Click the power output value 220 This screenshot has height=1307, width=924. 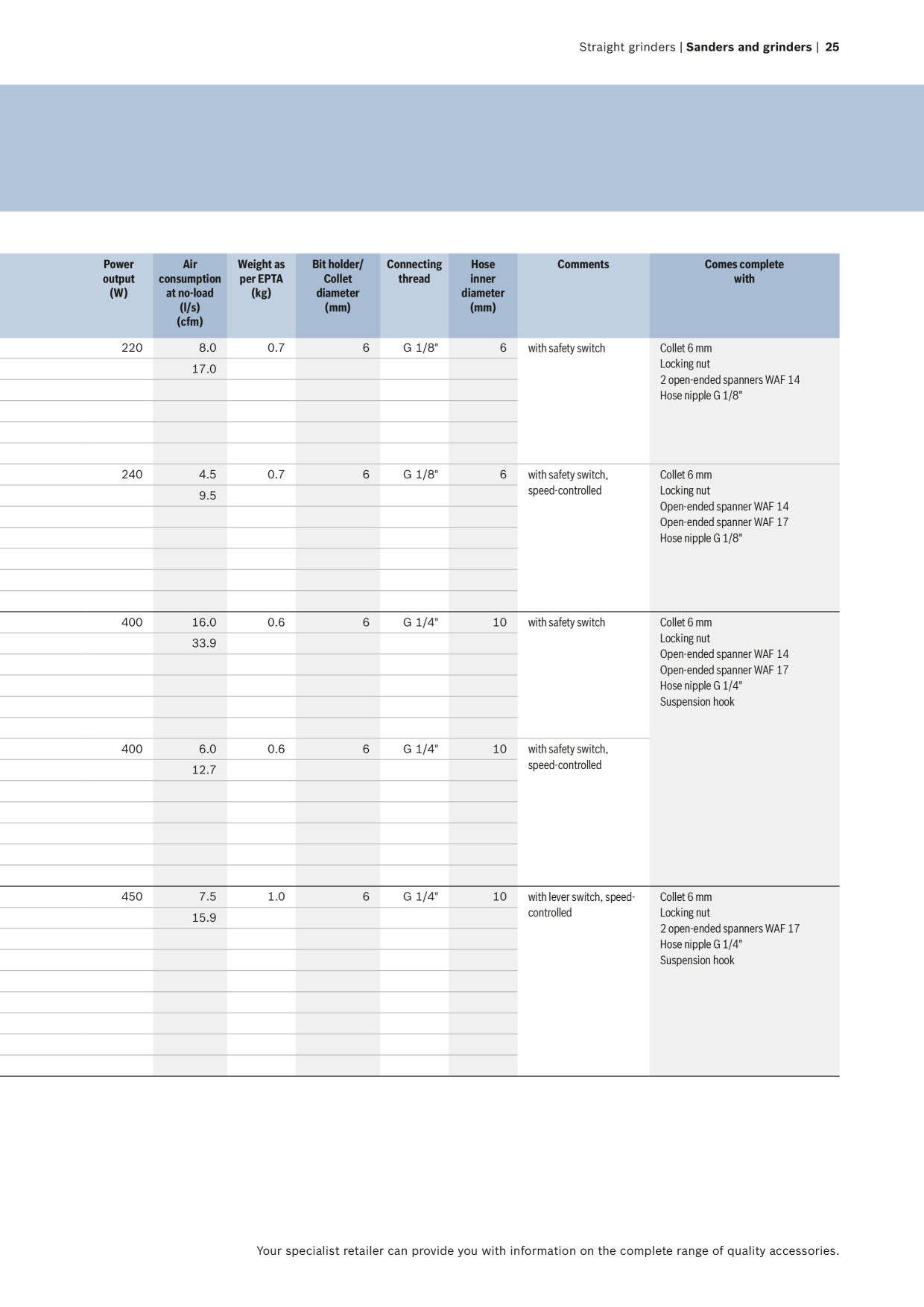click(132, 348)
